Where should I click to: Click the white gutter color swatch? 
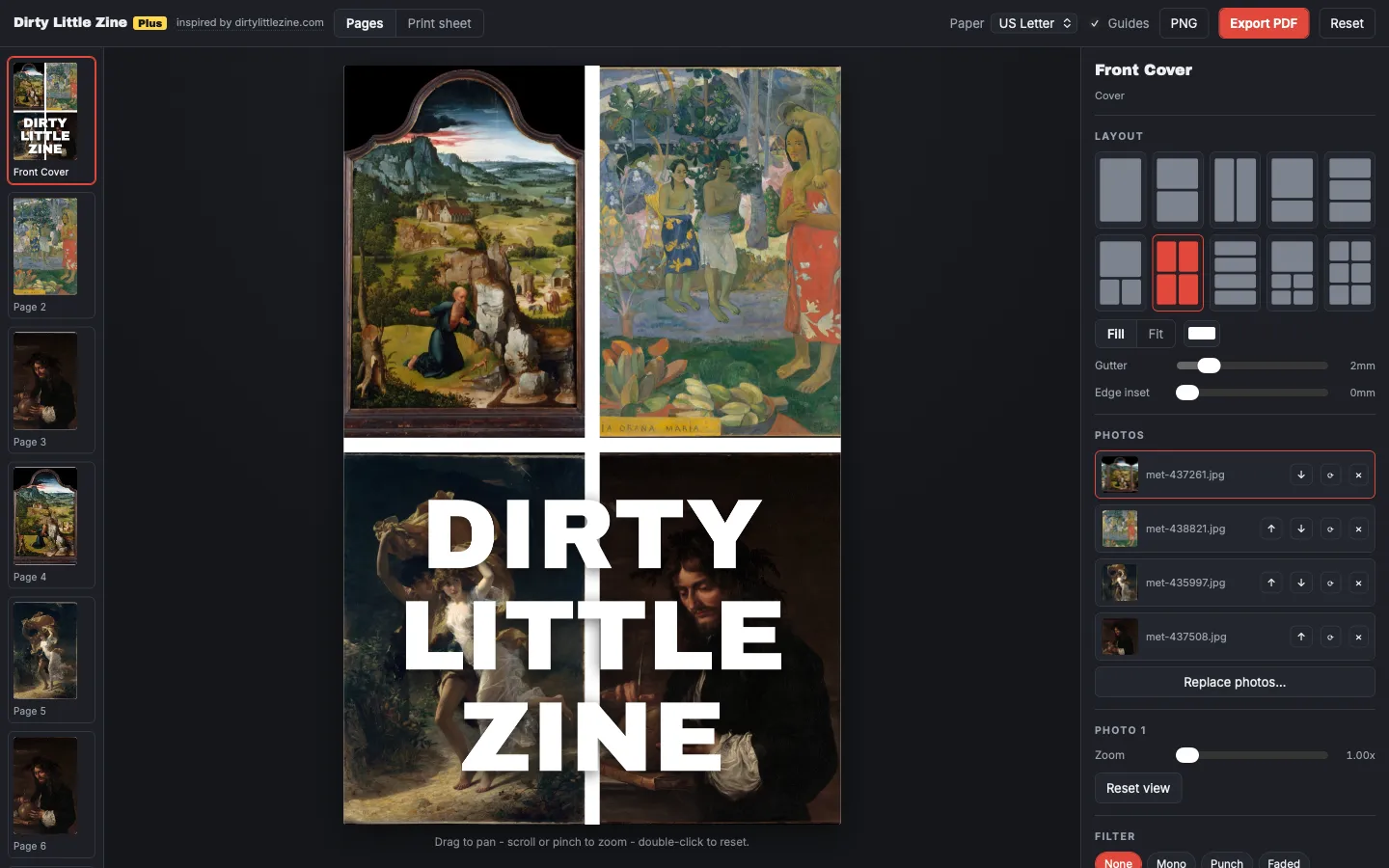(1202, 334)
